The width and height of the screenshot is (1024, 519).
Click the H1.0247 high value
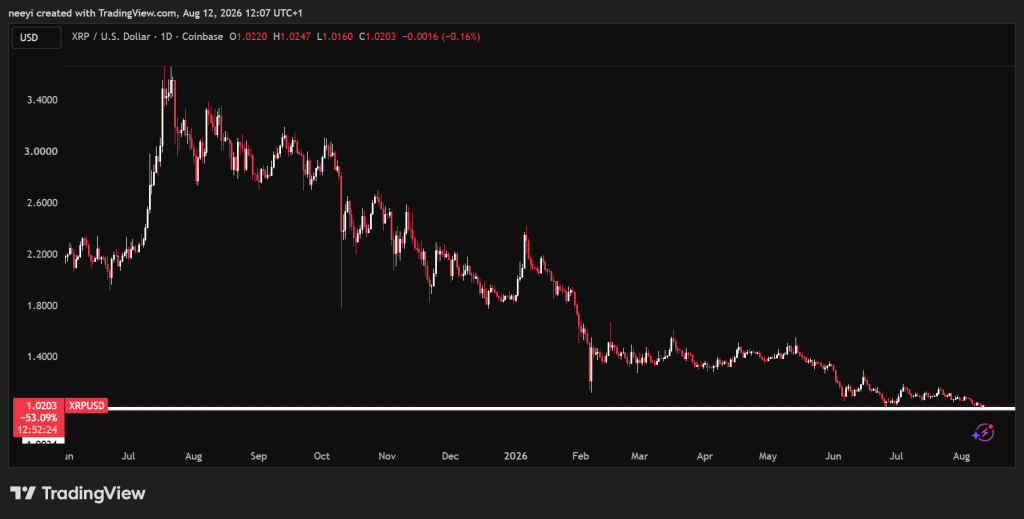pos(292,37)
